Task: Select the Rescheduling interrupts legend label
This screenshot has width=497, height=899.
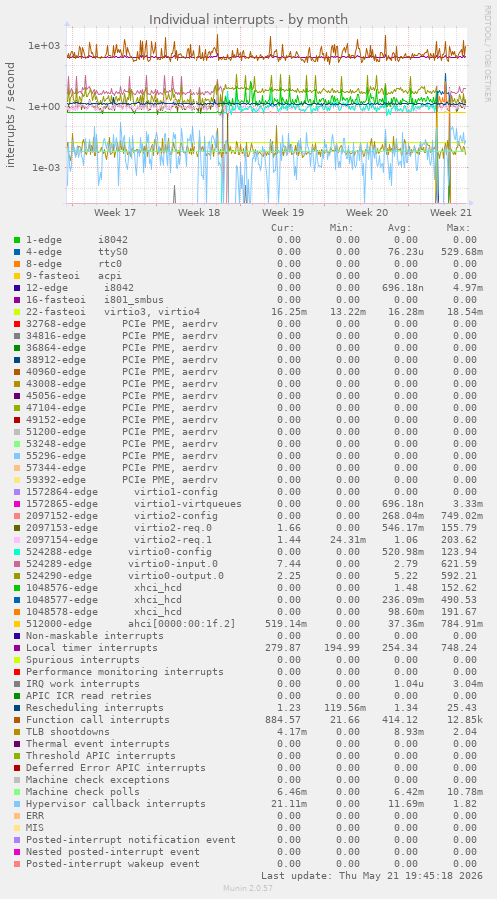Action: pos(95,708)
